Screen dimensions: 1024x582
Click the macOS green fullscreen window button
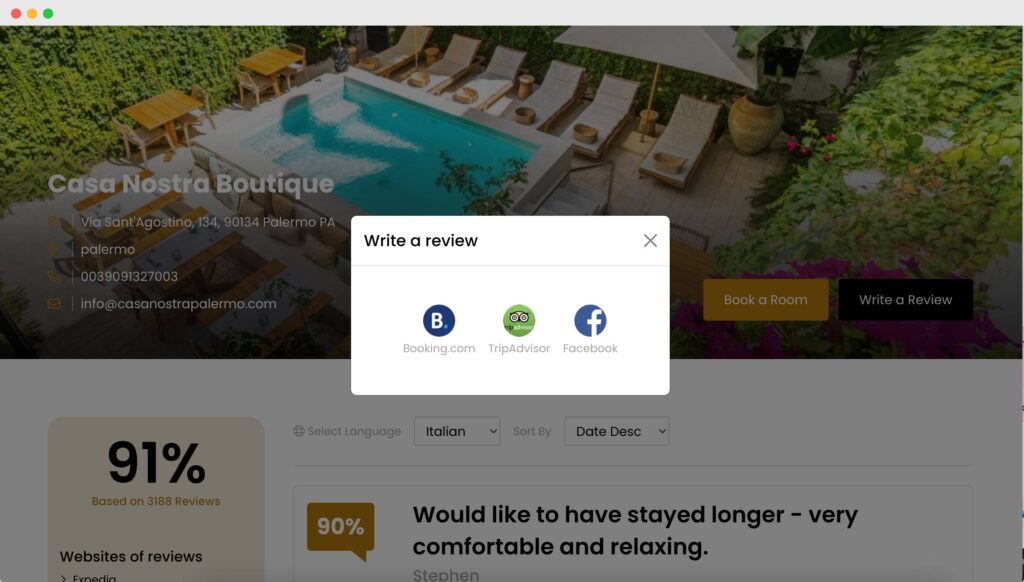48,14
